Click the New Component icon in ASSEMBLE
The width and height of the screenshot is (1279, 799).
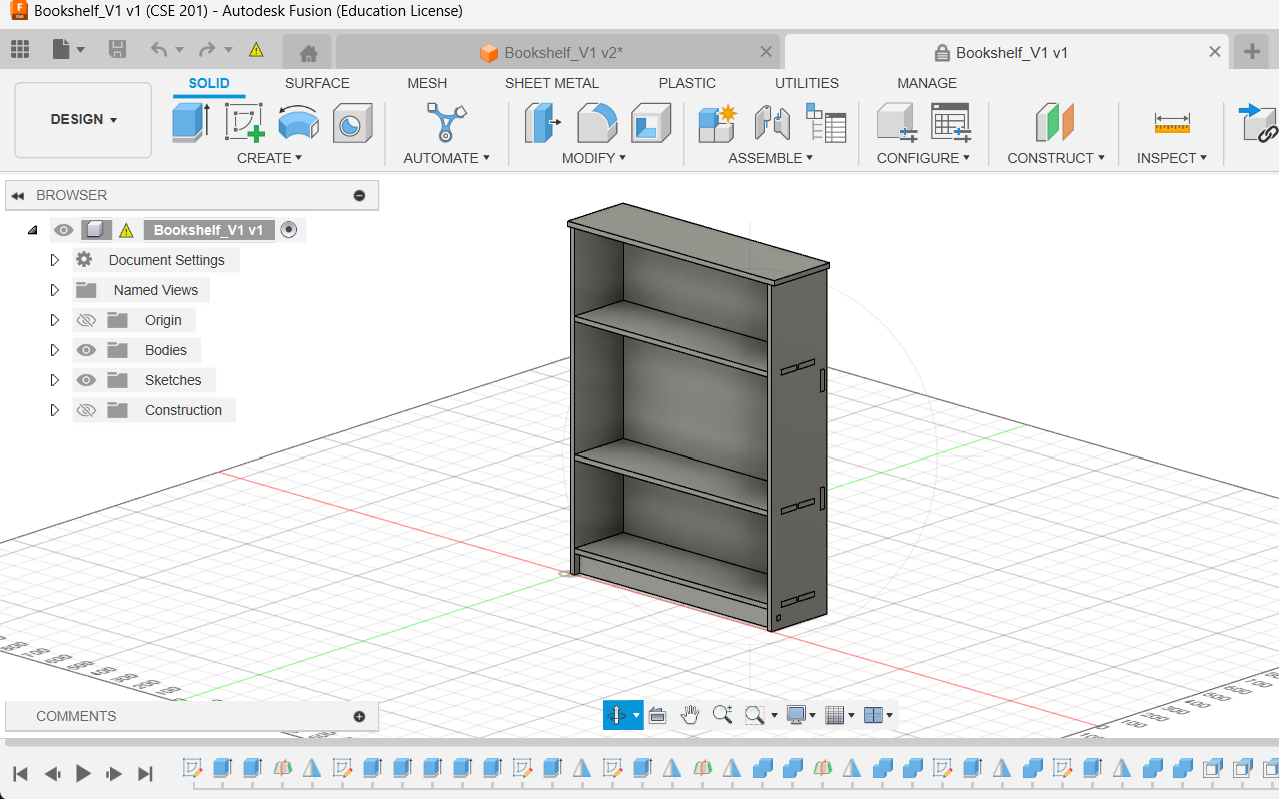(717, 123)
